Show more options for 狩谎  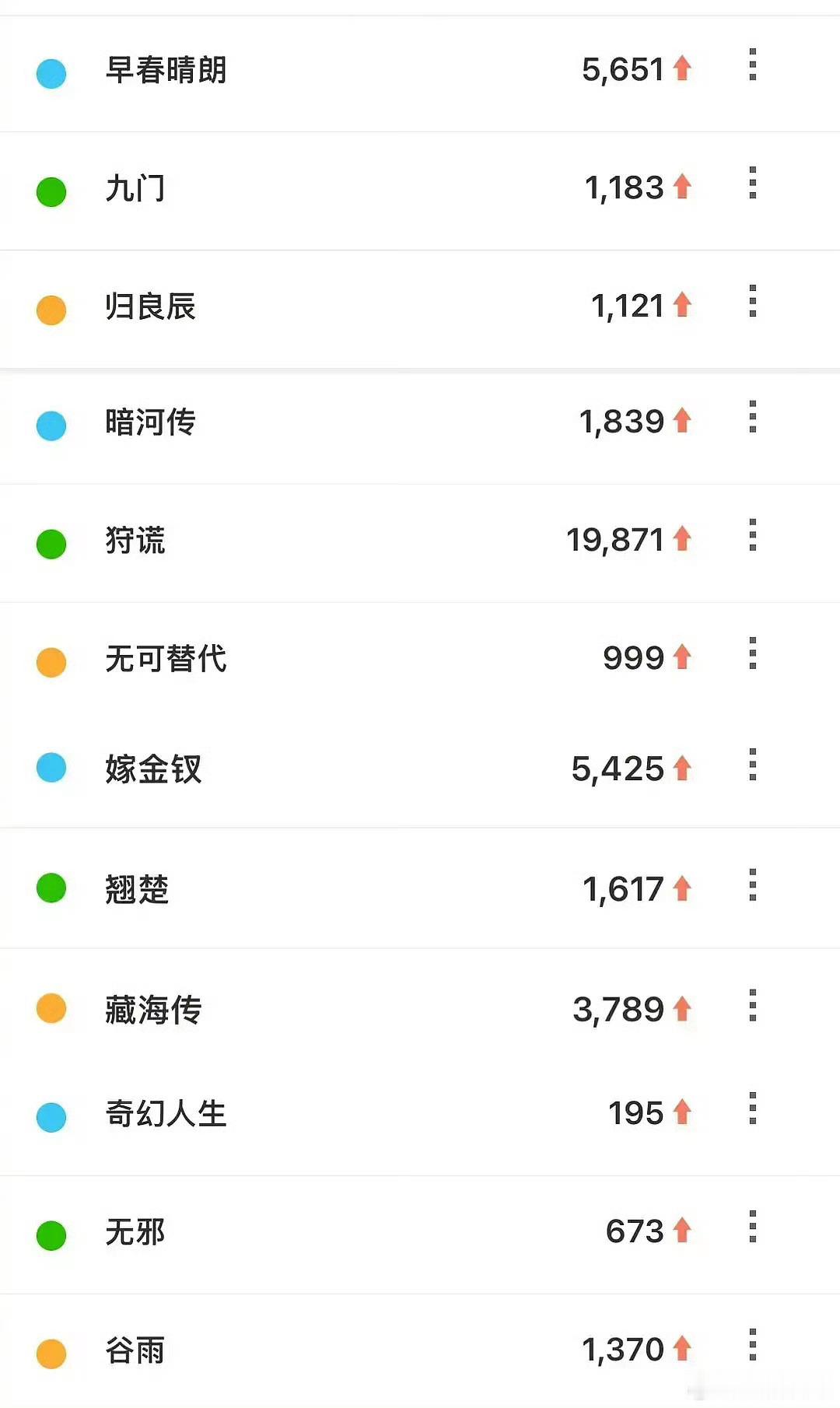pos(752,535)
